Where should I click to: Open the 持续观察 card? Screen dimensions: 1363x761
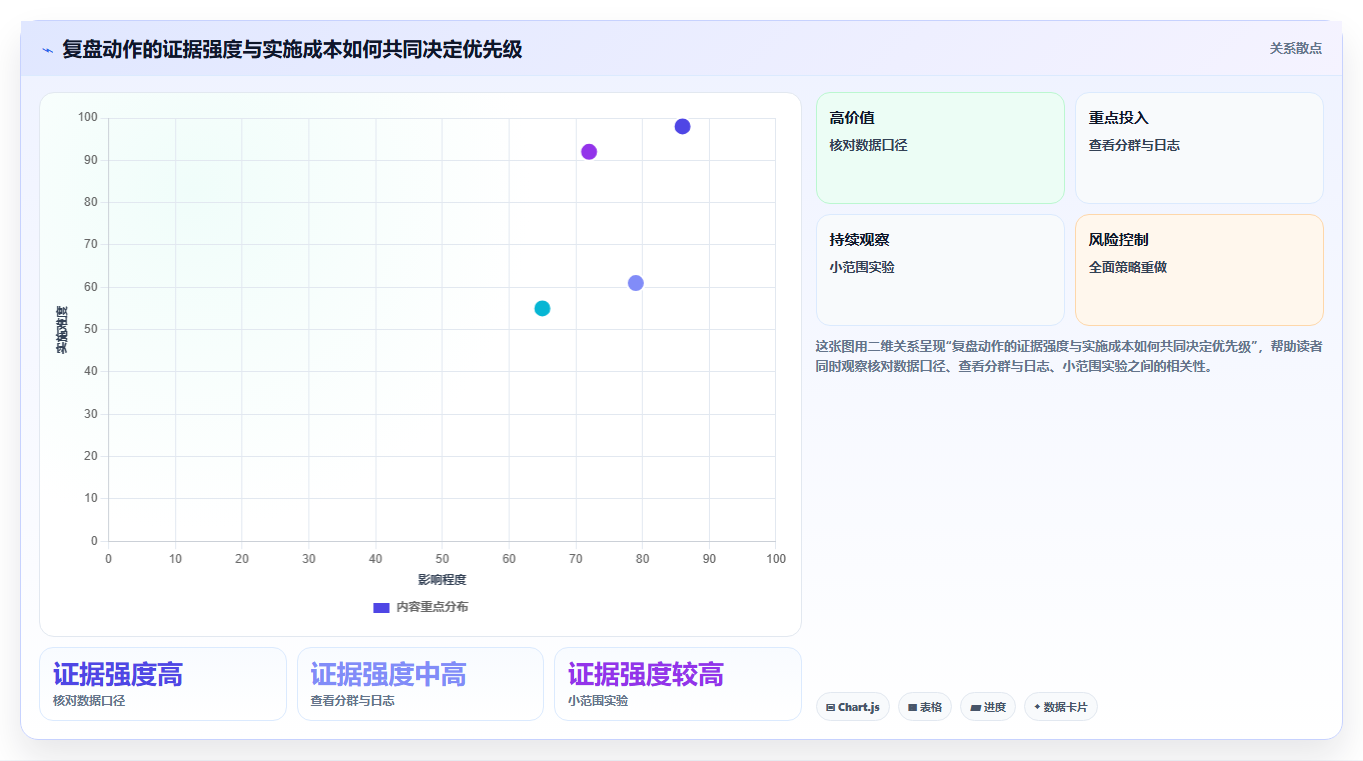point(940,270)
